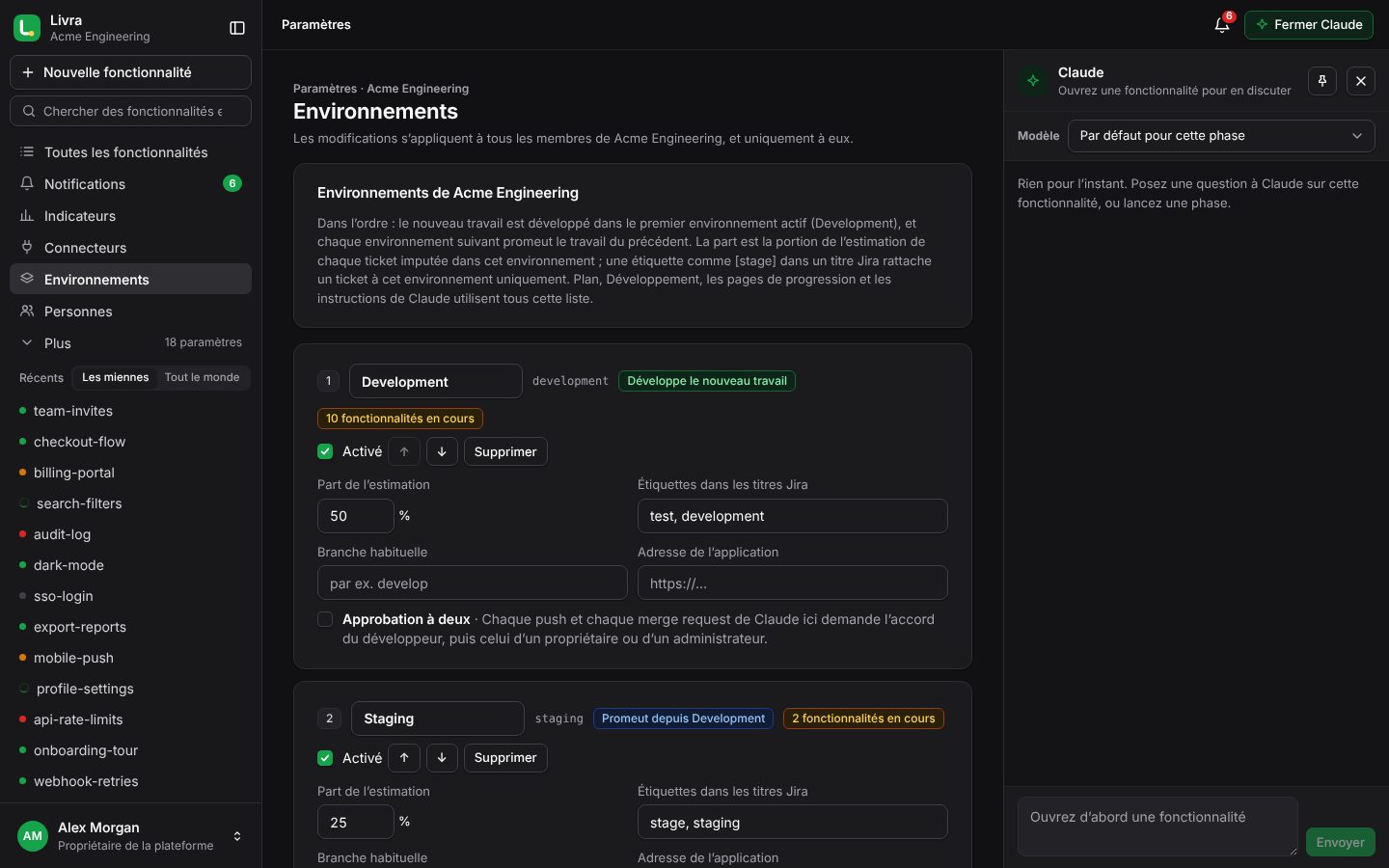Open the checkout-flow recent feature

click(x=130, y=442)
